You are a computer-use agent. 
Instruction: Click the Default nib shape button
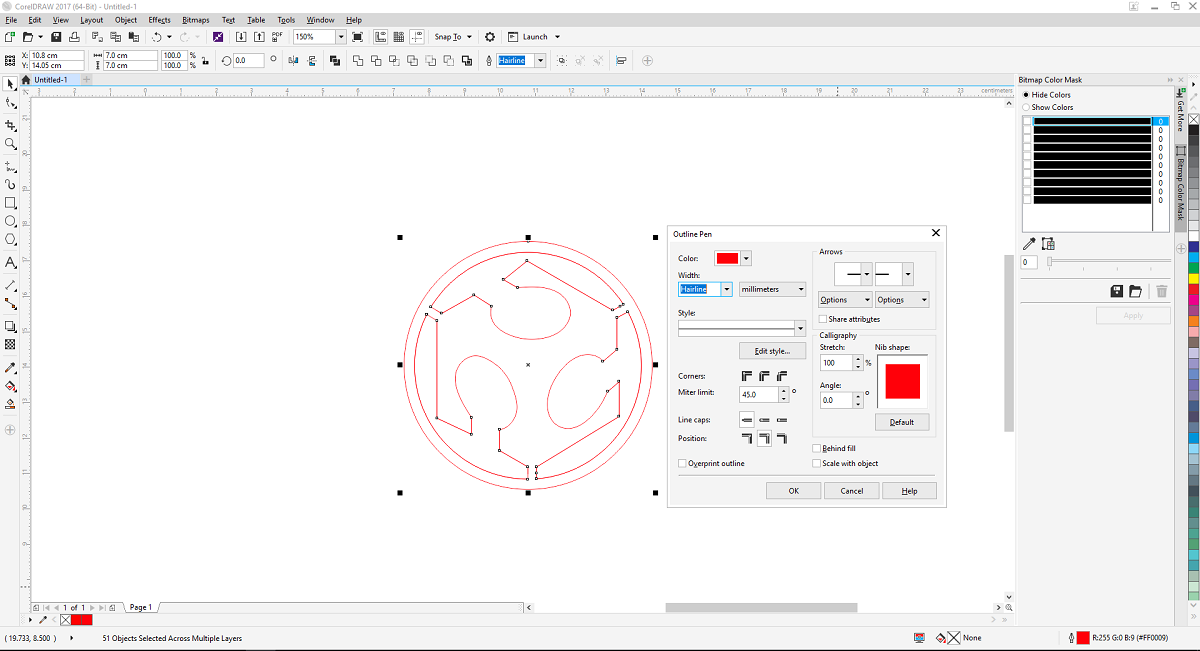pos(902,422)
